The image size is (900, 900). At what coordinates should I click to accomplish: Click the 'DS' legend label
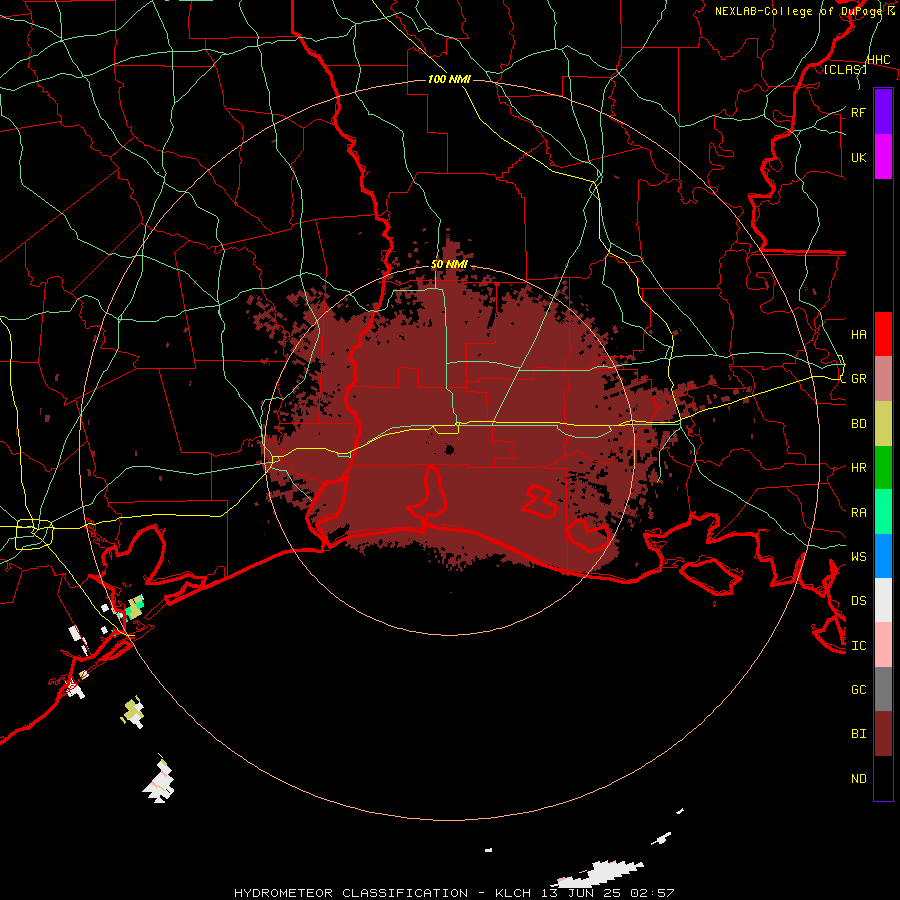(x=858, y=600)
